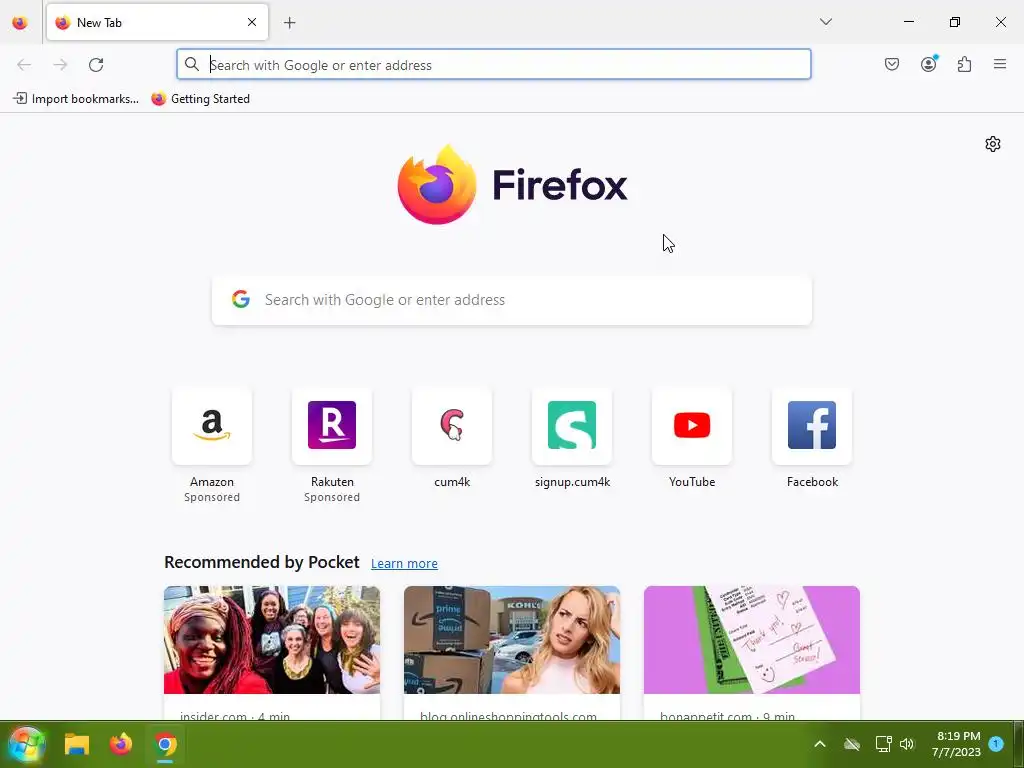Image resolution: width=1024 pixels, height=768 pixels.
Task: Open Firefox account menu
Action: point(929,64)
